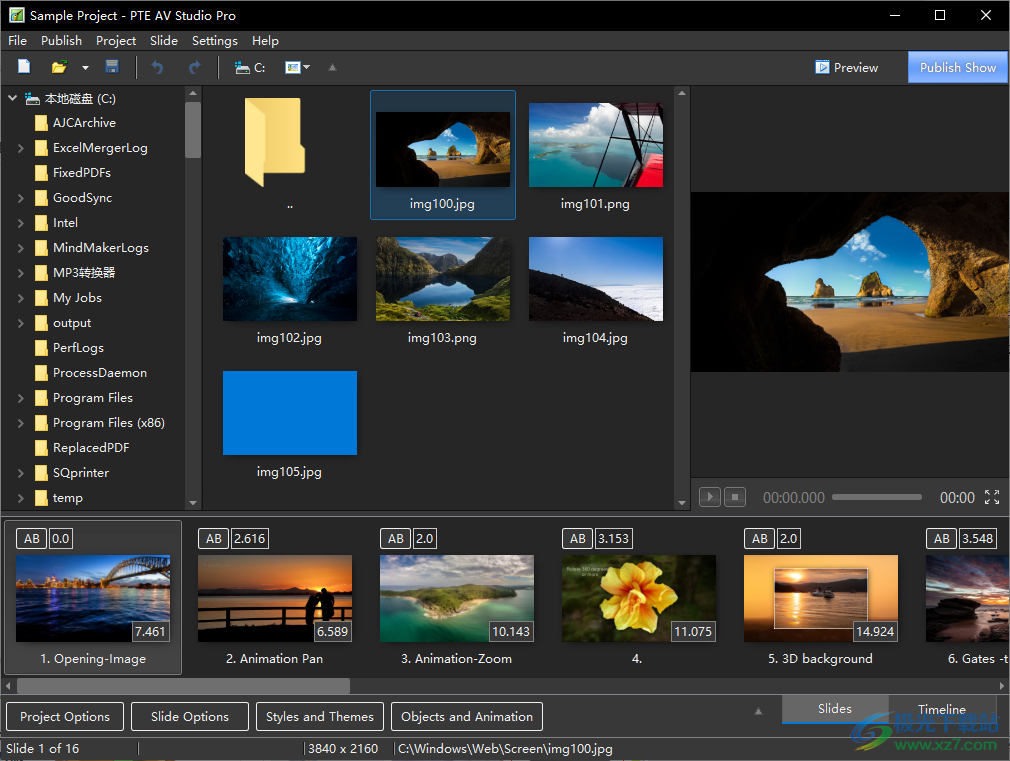This screenshot has width=1010, height=761.
Task: Switch to the Timeline tab
Action: pyautogui.click(x=942, y=709)
